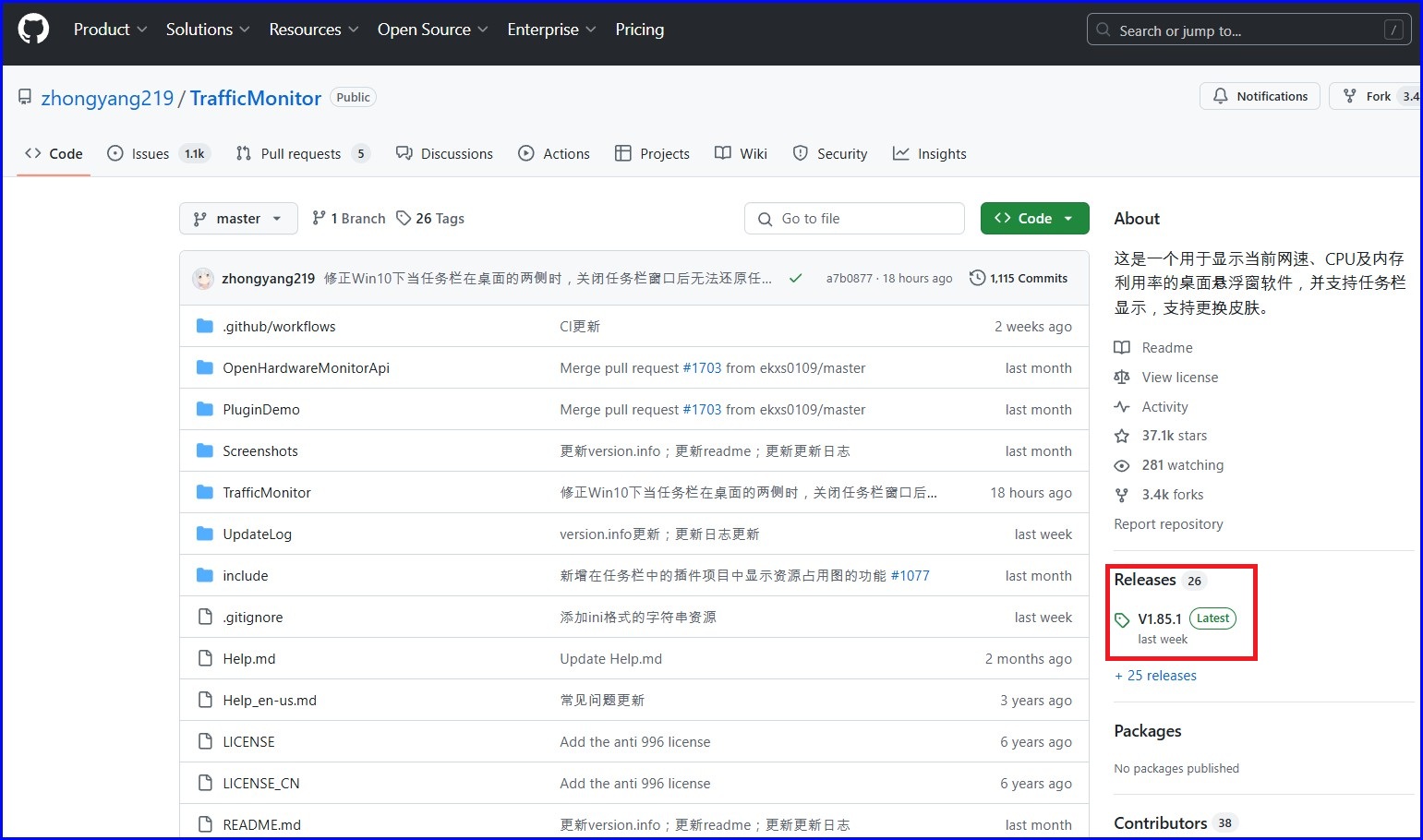Open the Product menu dropdown

(110, 30)
